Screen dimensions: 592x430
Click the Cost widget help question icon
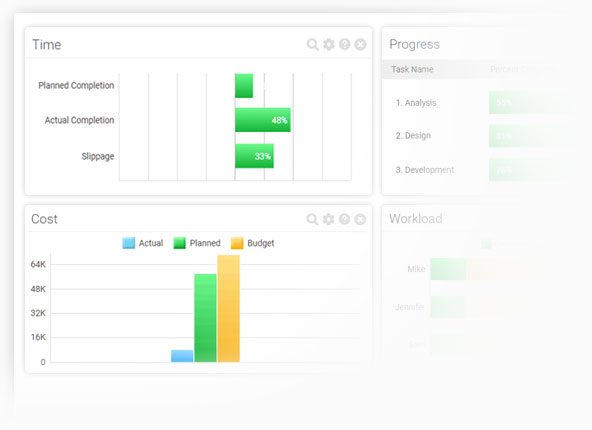click(x=344, y=219)
